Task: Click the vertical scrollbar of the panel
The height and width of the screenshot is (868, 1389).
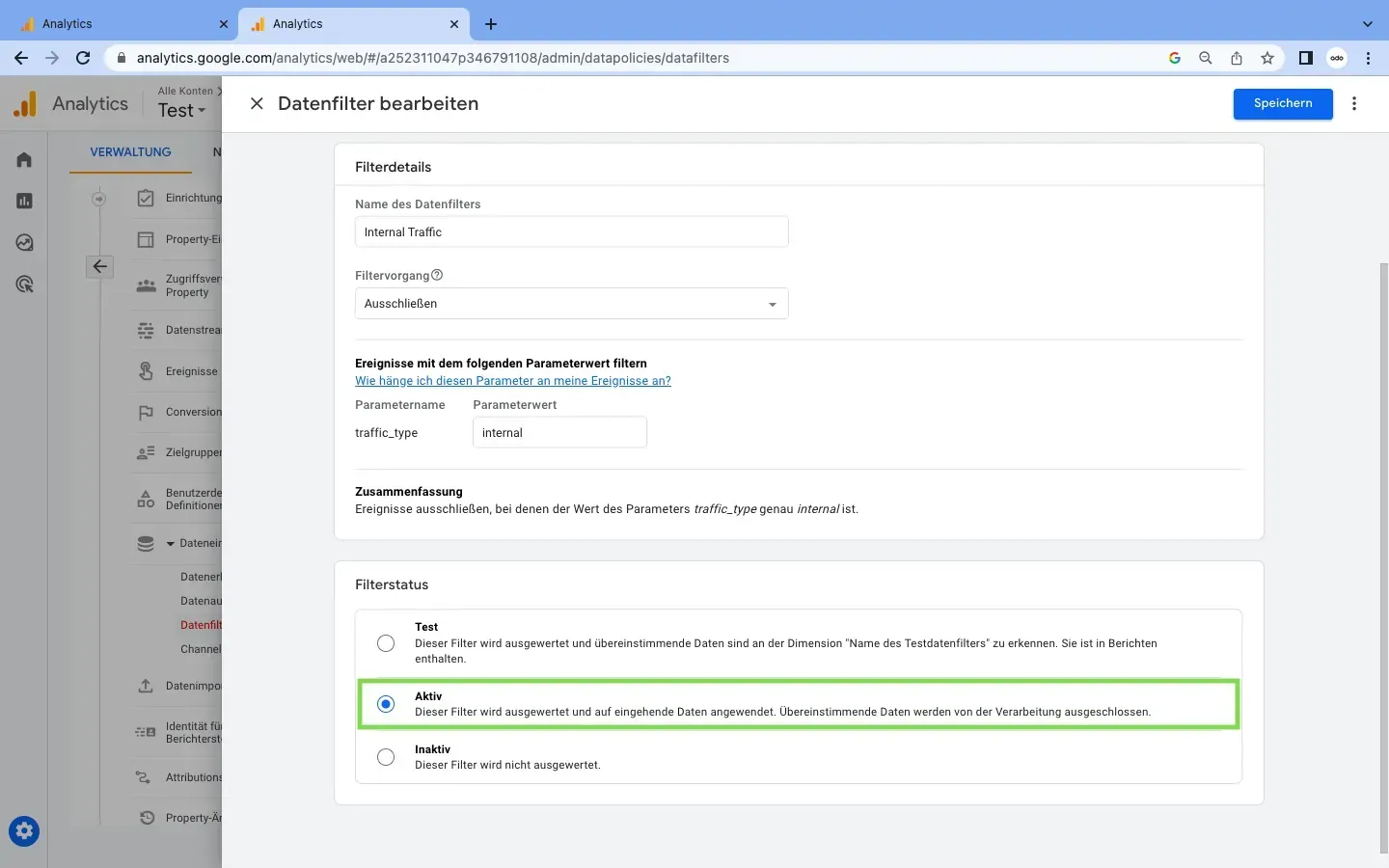Action: point(1383,557)
